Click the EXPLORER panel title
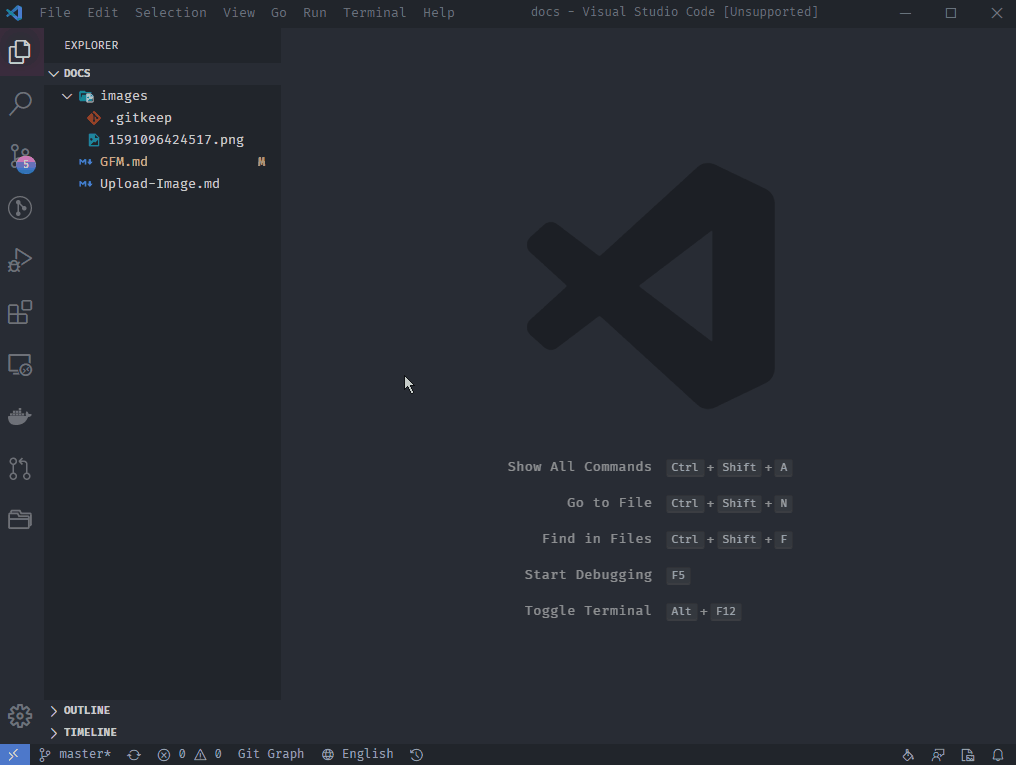1016x765 pixels. [91, 45]
